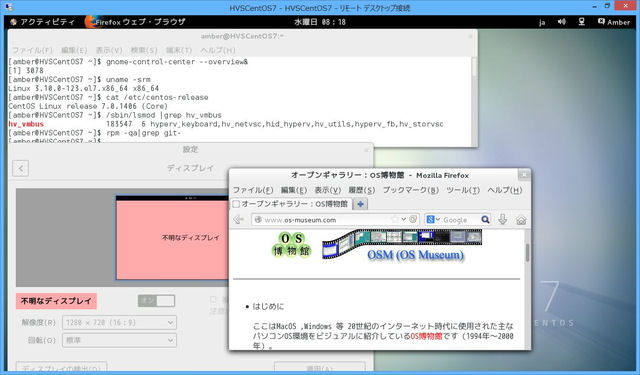Open the Amber user menu
640x375 pixels.
pos(614,22)
